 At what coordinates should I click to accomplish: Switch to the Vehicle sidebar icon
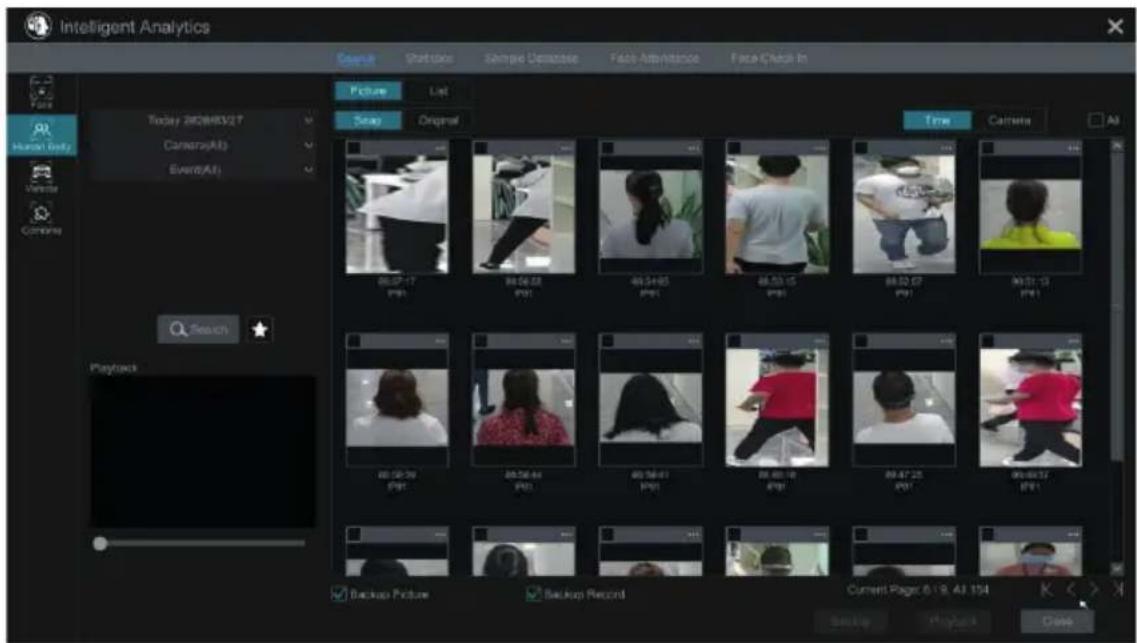point(41,178)
